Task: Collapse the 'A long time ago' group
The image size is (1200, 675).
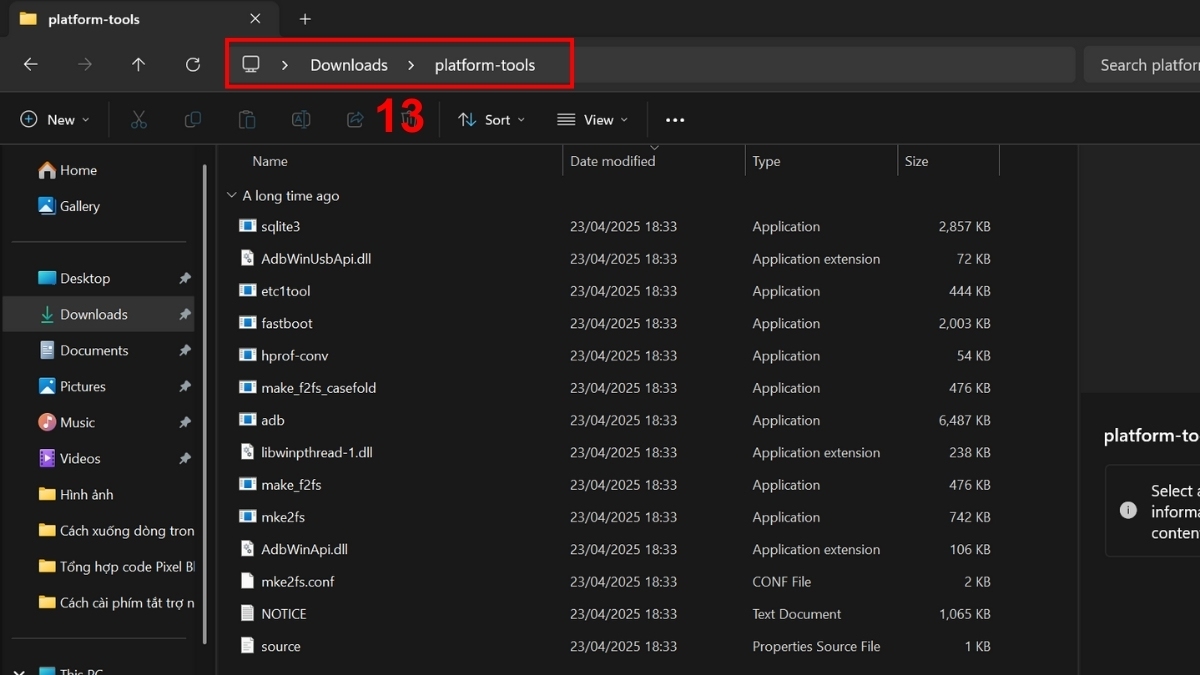Action: 232,196
